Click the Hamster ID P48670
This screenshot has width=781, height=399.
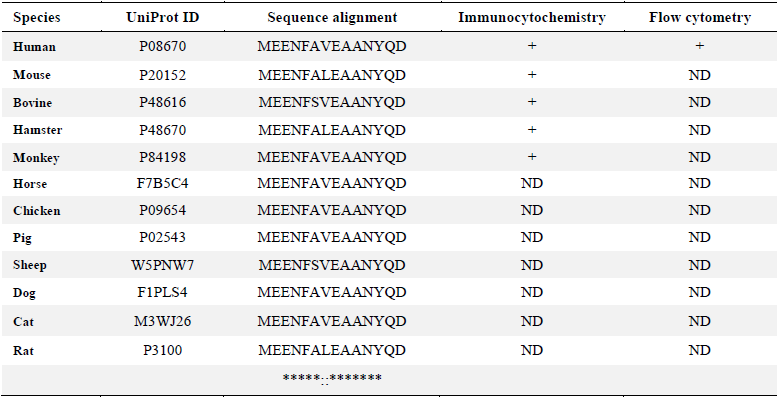click(x=162, y=130)
